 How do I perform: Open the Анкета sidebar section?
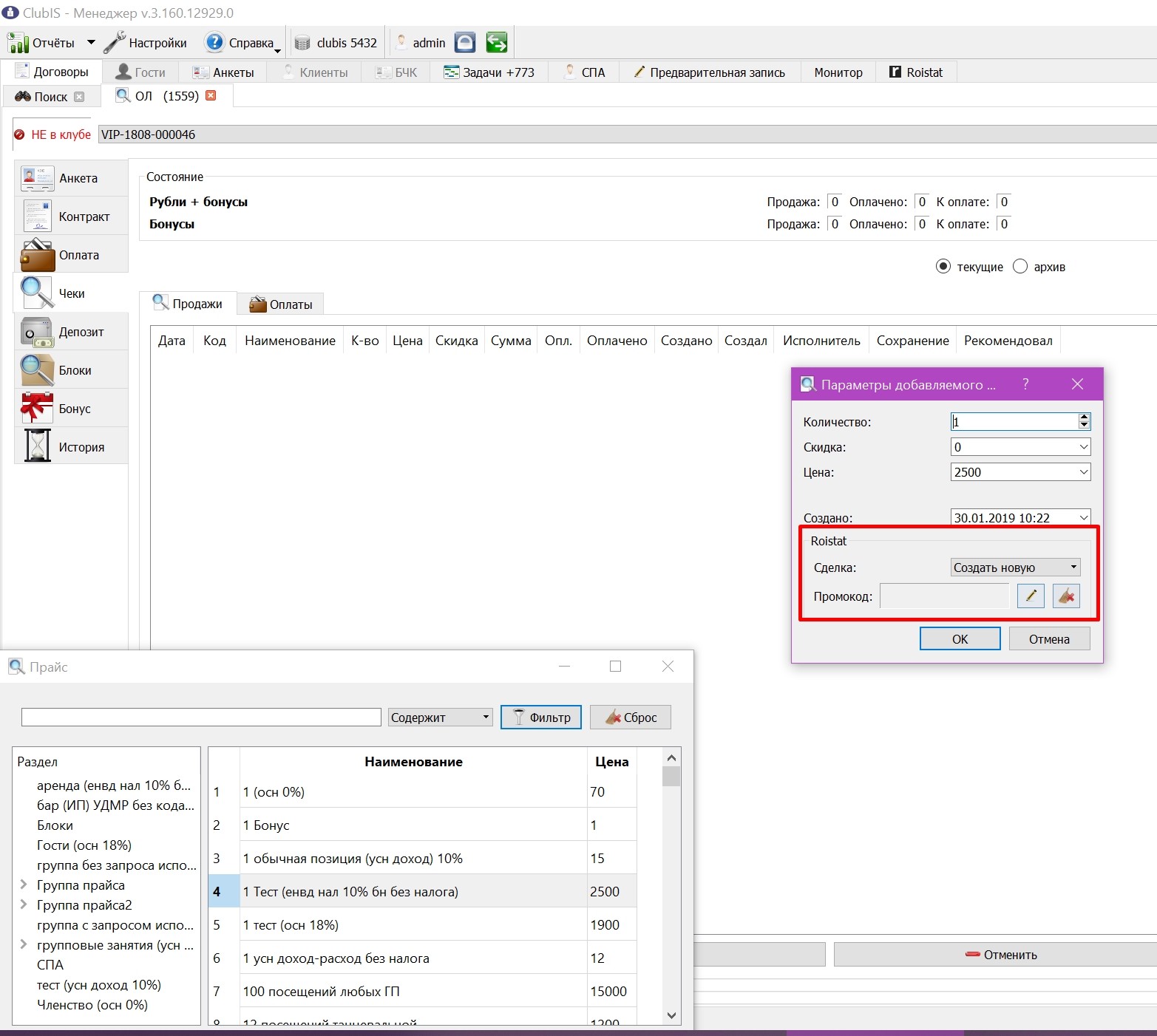point(71,178)
